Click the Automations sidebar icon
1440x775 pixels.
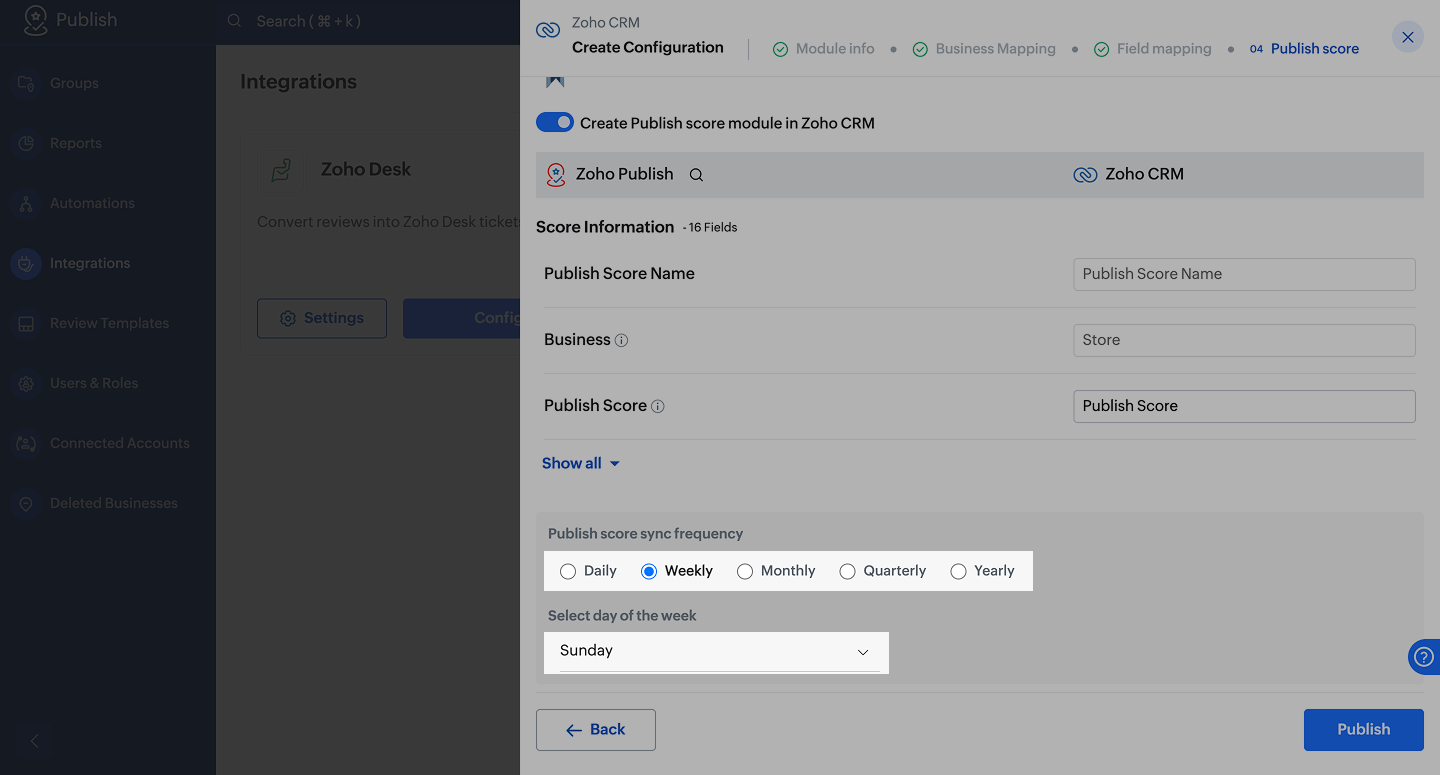tap(26, 203)
